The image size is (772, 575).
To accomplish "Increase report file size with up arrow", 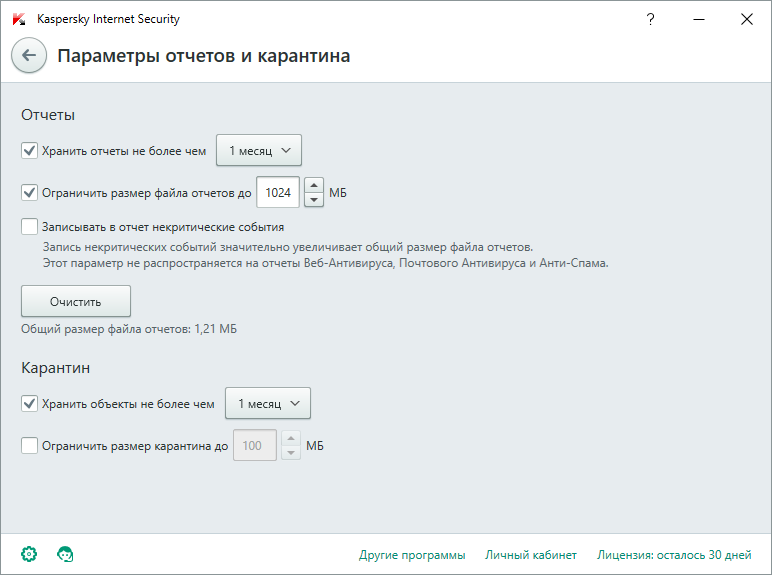I will click(x=314, y=185).
